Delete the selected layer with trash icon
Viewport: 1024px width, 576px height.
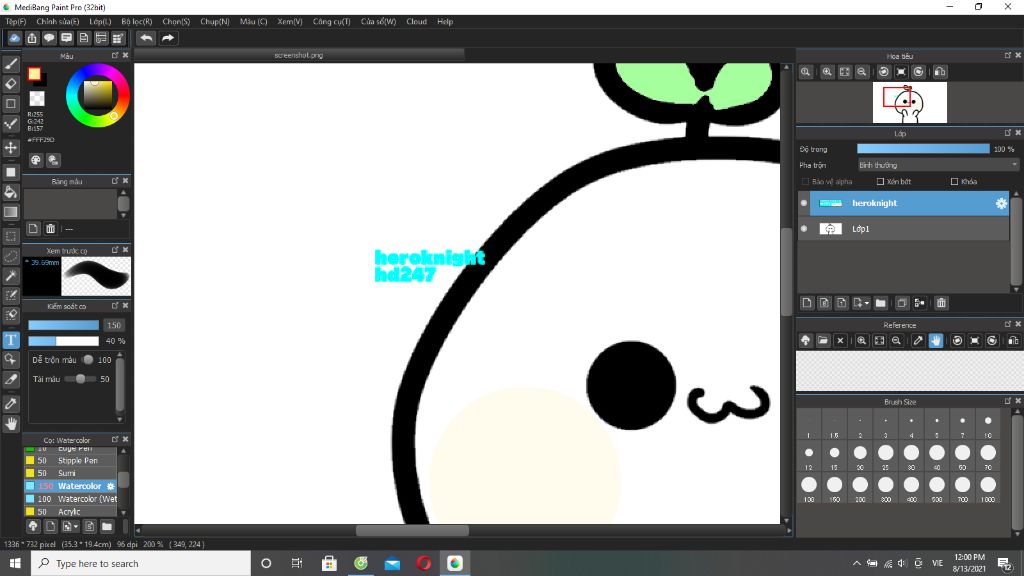click(941, 303)
